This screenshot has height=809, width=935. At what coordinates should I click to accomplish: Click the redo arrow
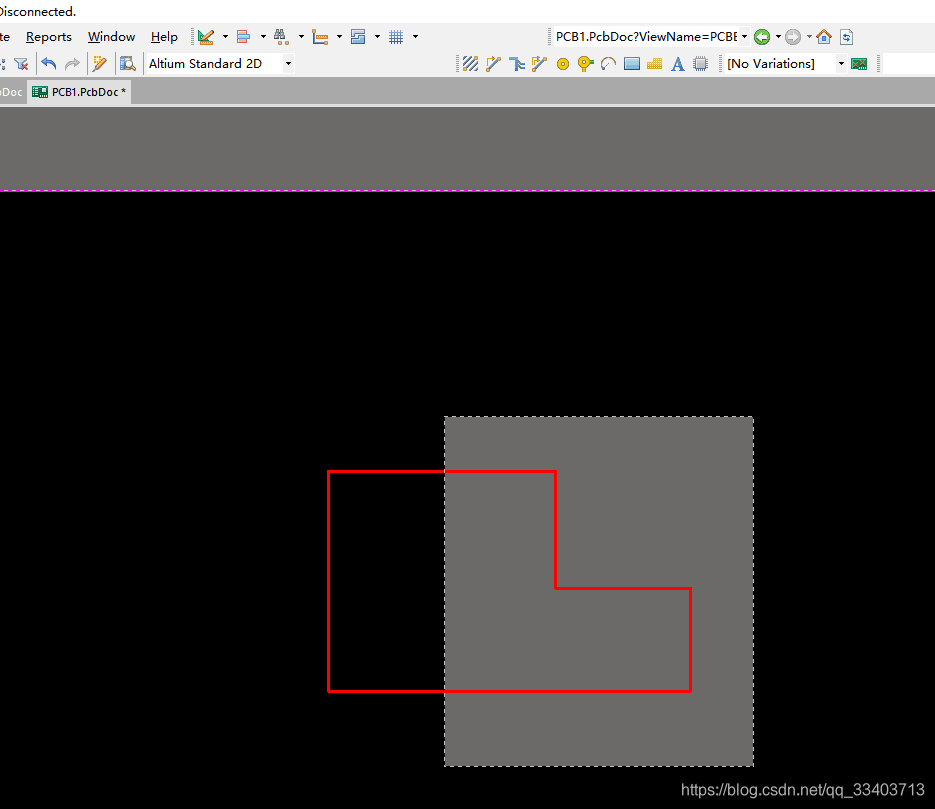tap(72, 64)
